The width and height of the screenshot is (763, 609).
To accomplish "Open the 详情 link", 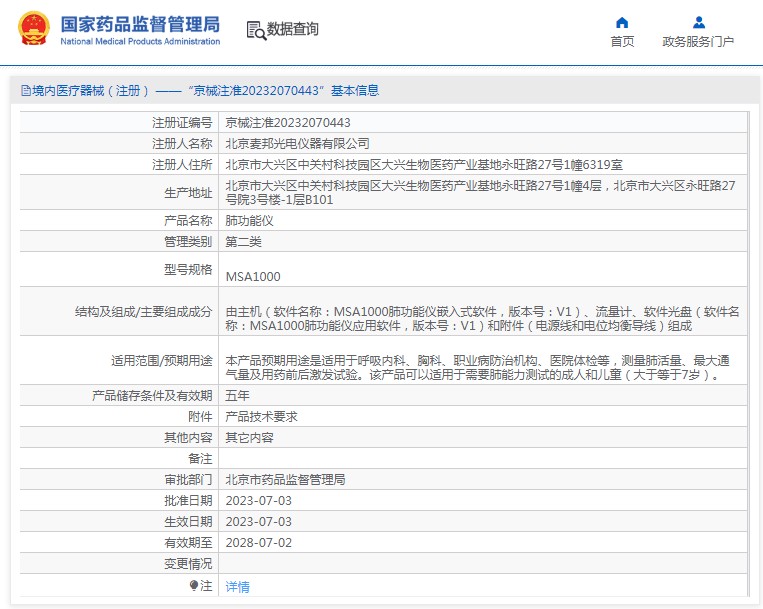I will [237, 587].
